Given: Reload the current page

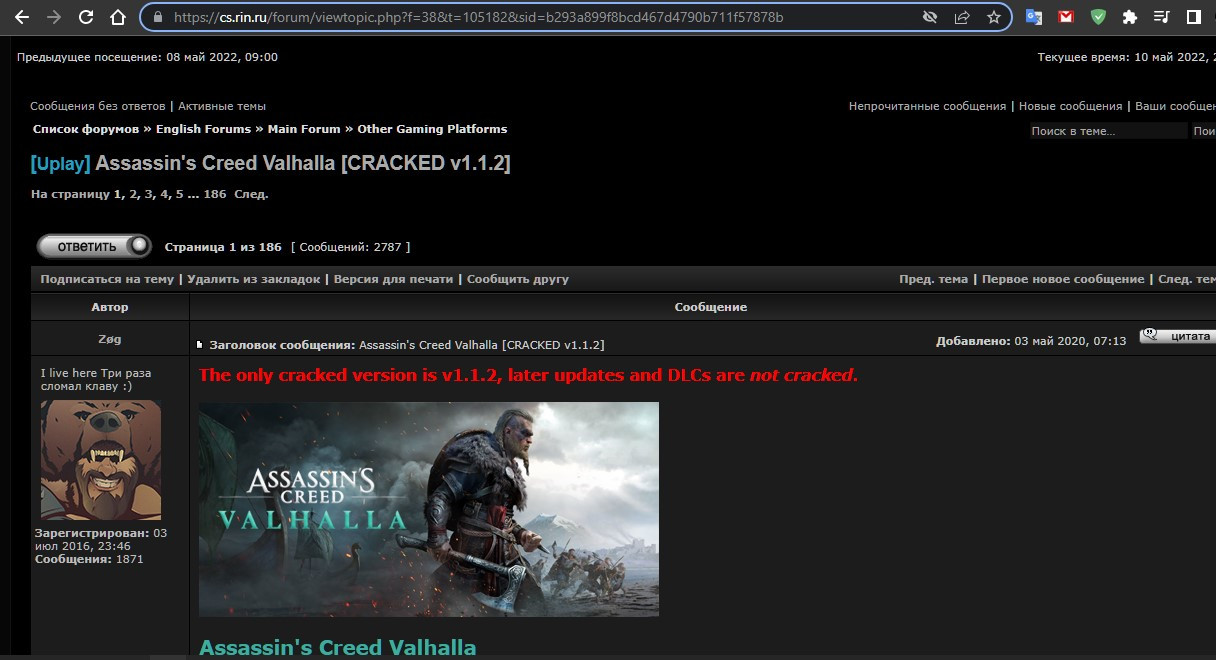Looking at the screenshot, I should (86, 17).
